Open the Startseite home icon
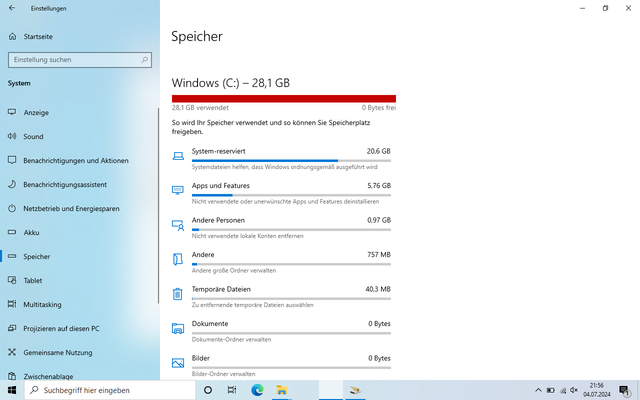This screenshot has width=640, height=400. click(13, 37)
